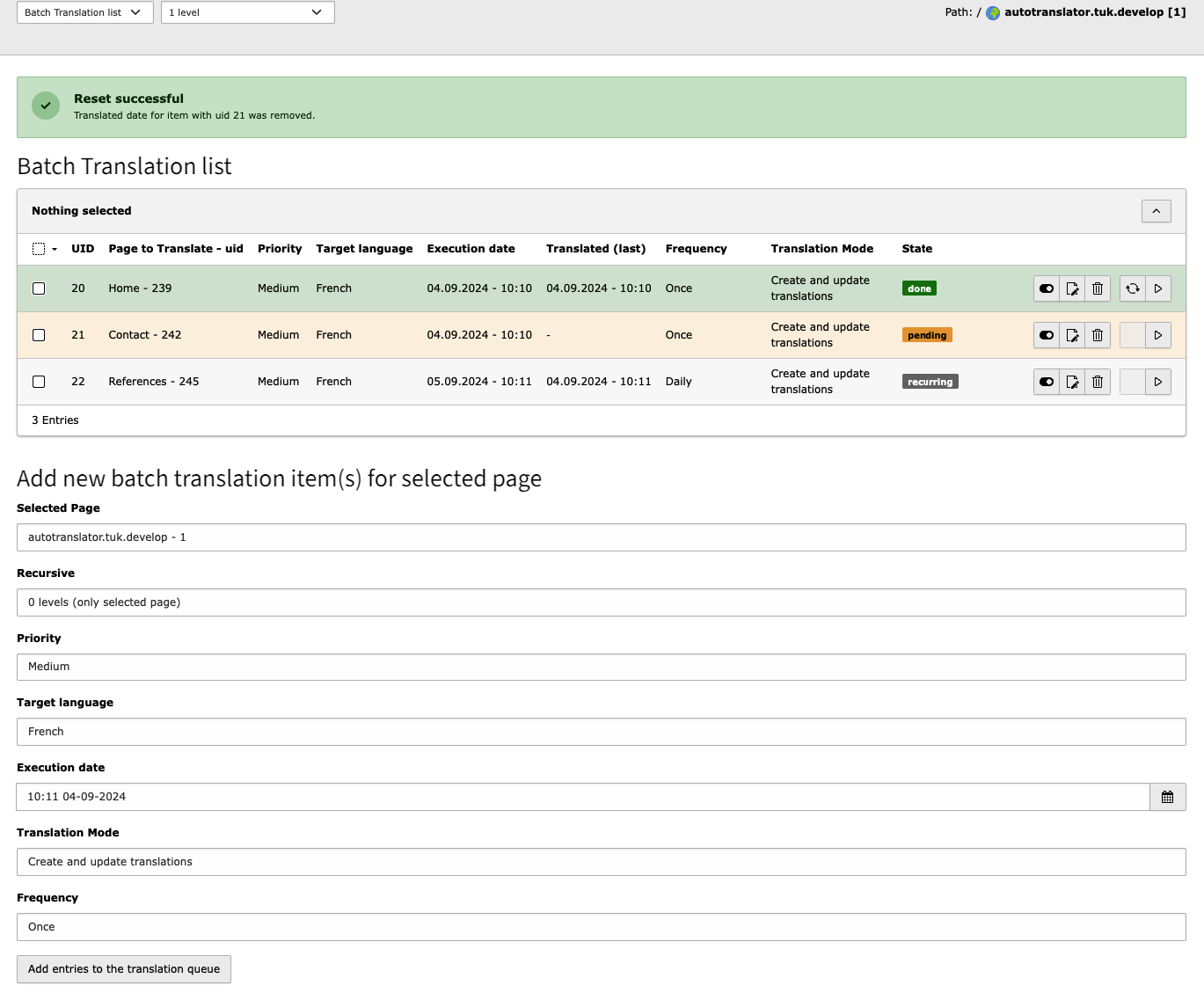The image size is (1204, 1000).
Task: Open the Frequency dropdown showing Once
Action: [x=602, y=927]
